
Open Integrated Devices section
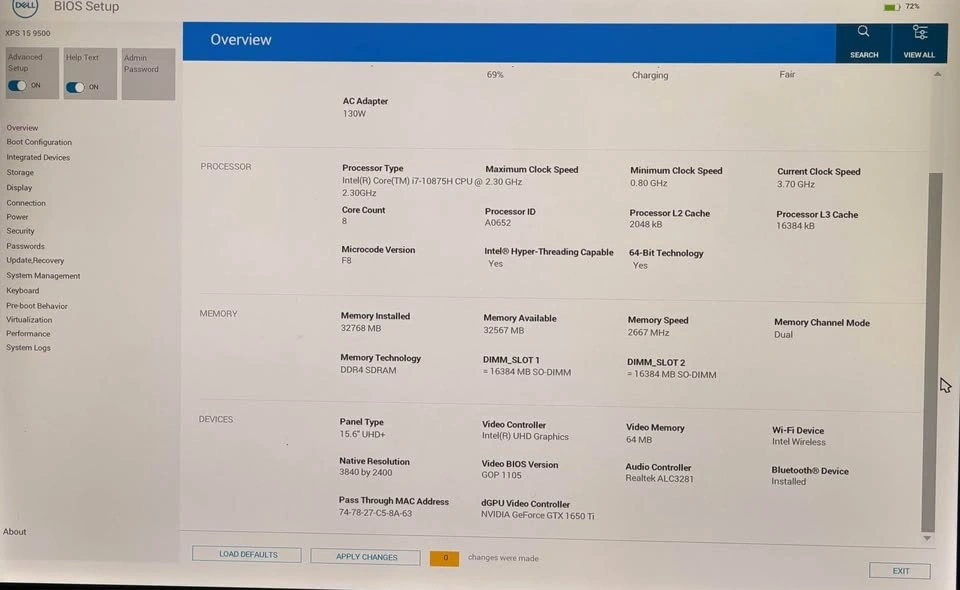click(38, 157)
